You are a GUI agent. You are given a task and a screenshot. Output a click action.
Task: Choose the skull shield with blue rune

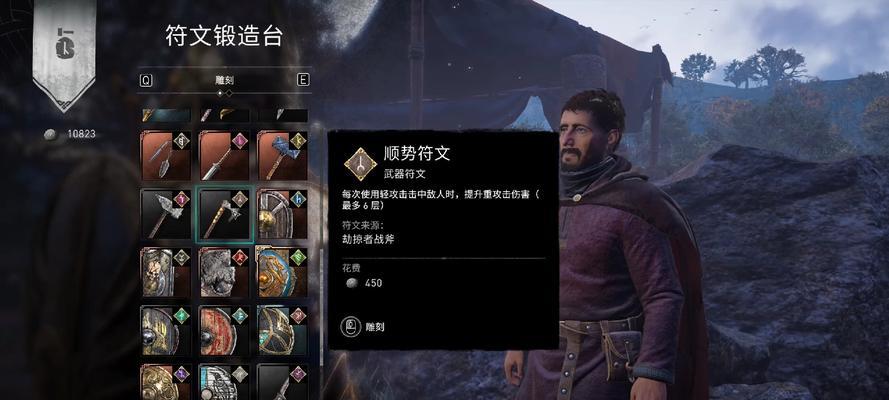[x=283, y=215]
